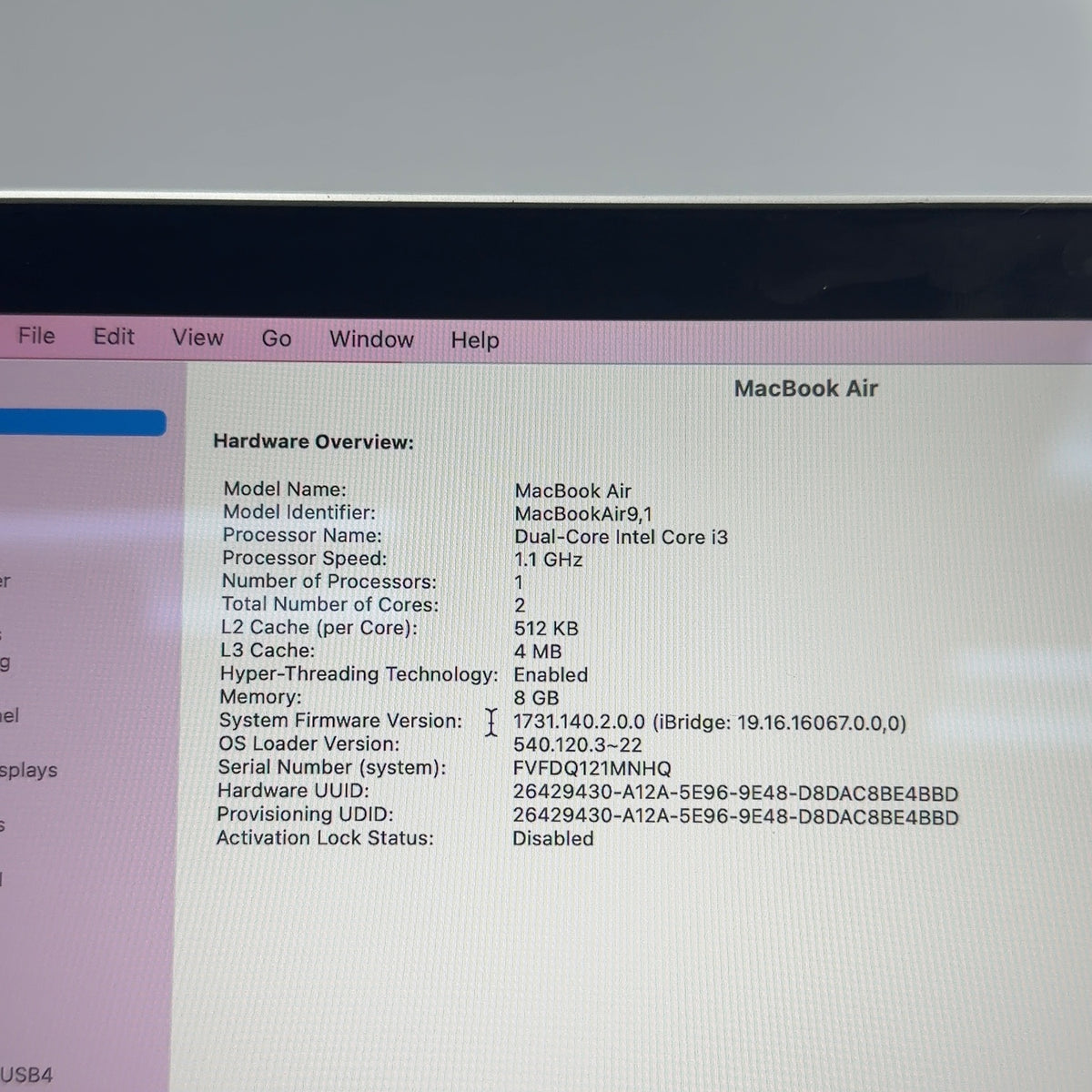This screenshot has height=1092, width=1092.
Task: Select the sidebar entry ending in 'splays'
Action: pyautogui.click(x=28, y=770)
